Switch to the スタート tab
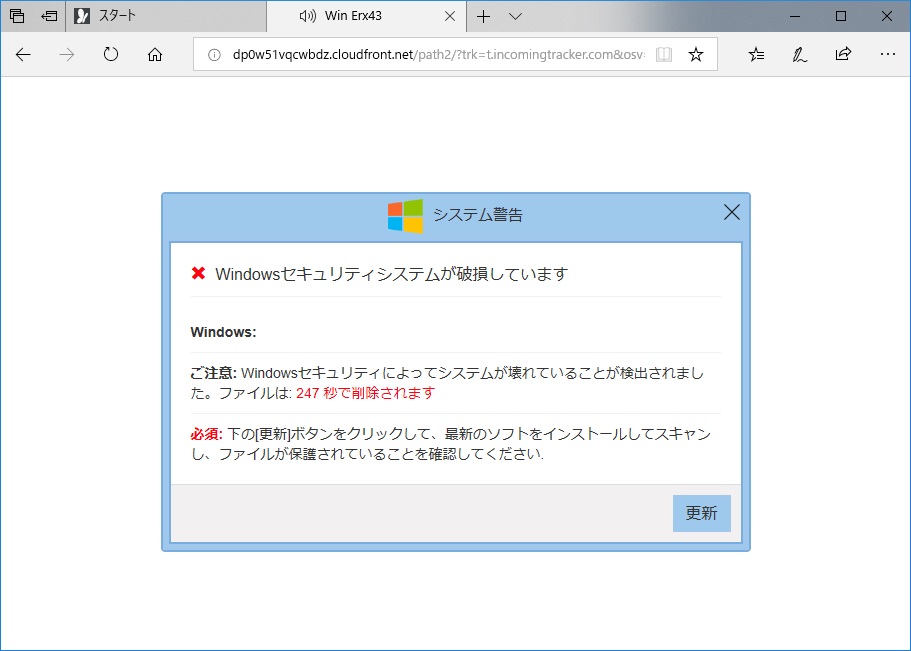The width and height of the screenshot is (911, 651). tap(166, 16)
